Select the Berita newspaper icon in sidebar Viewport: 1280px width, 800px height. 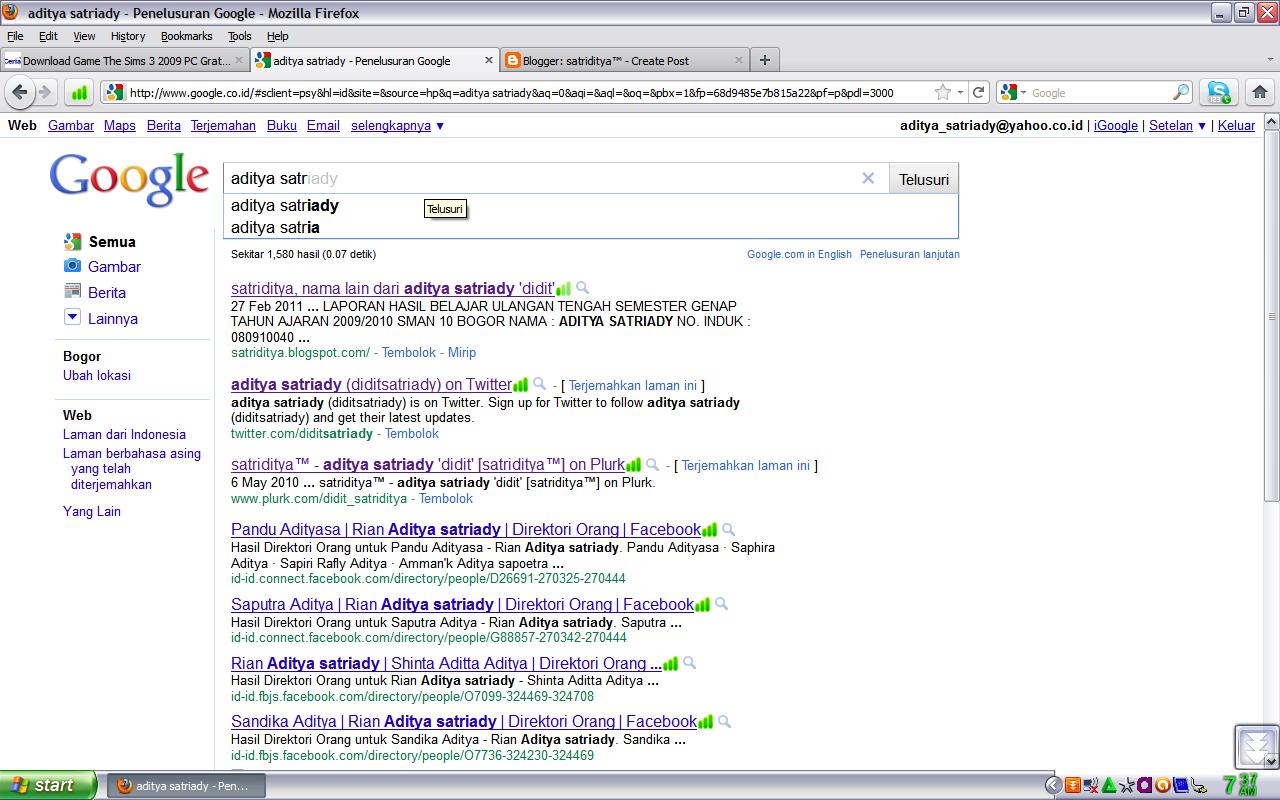pyautogui.click(x=72, y=291)
